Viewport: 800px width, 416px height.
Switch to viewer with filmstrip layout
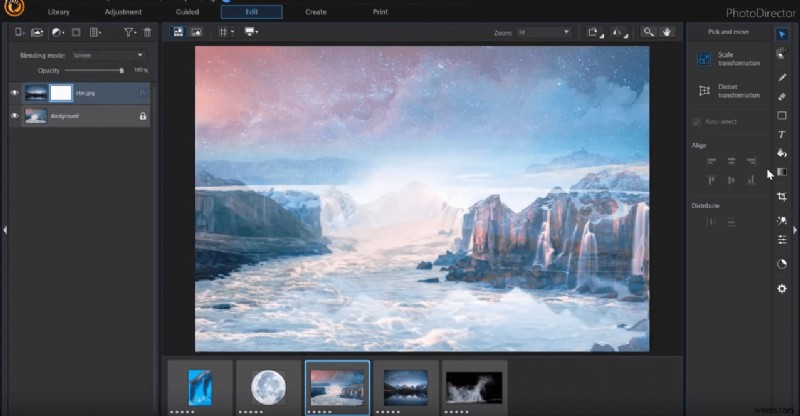point(178,32)
